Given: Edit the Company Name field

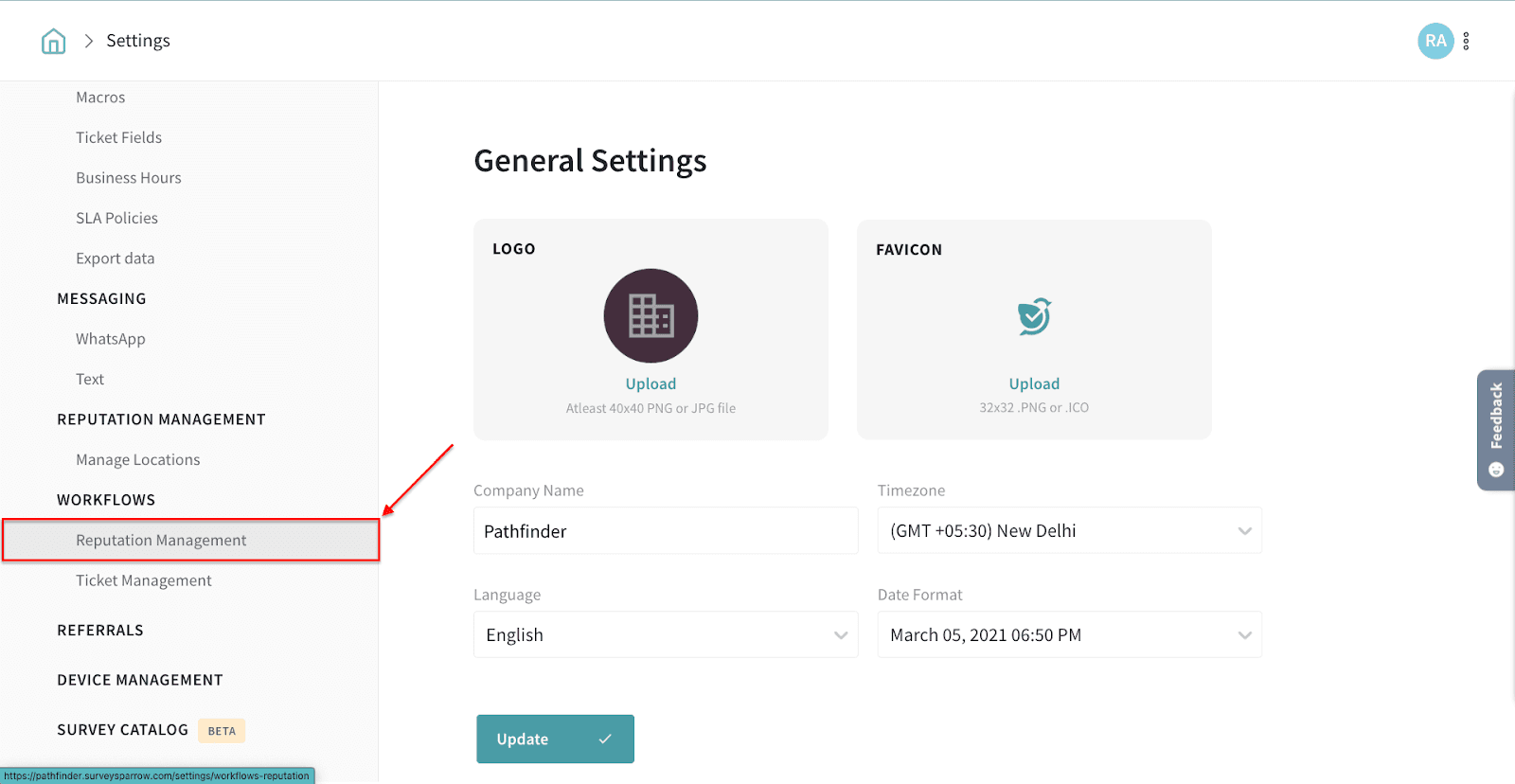Looking at the screenshot, I should 666,531.
